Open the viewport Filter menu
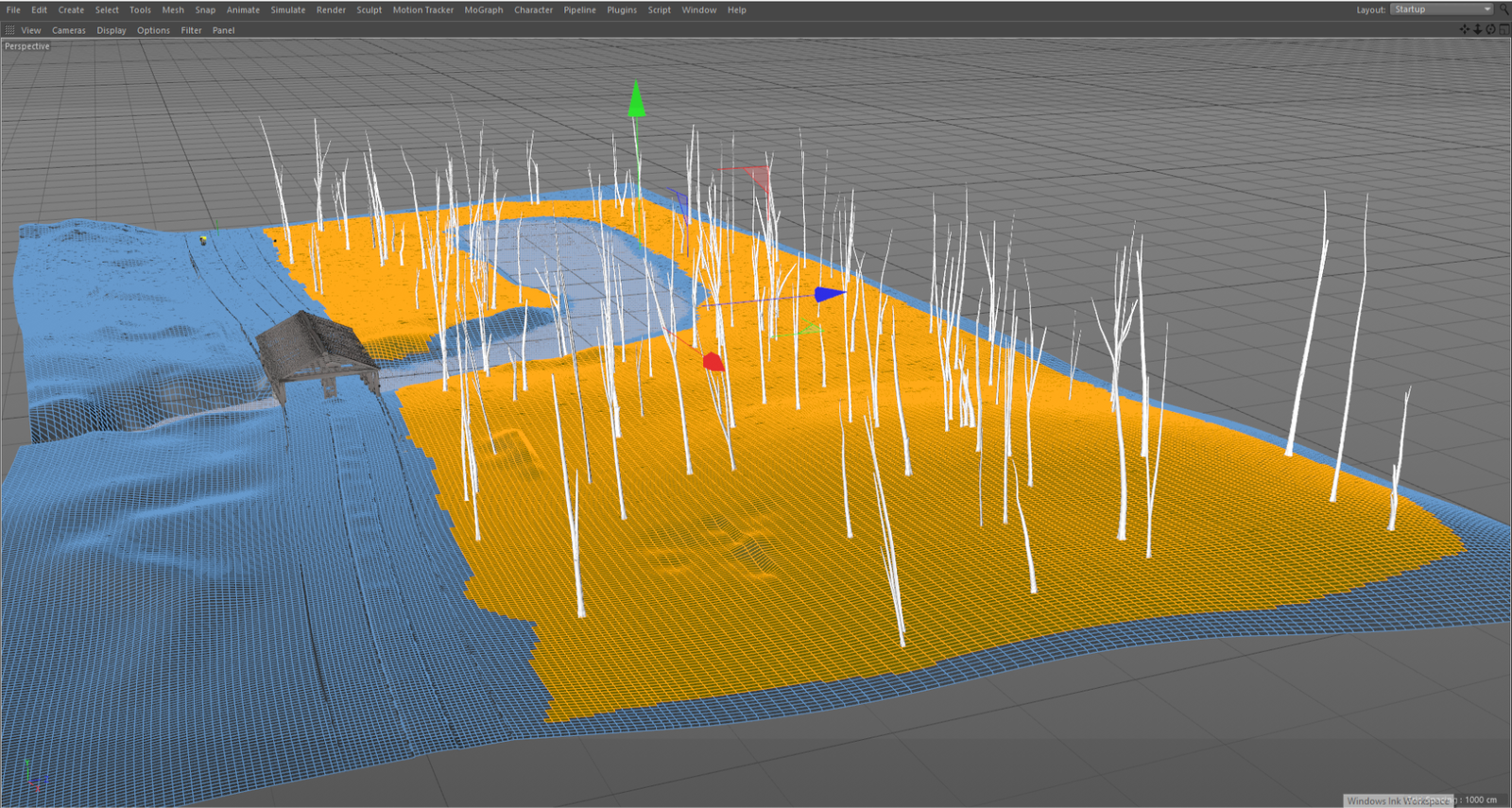 192,30
